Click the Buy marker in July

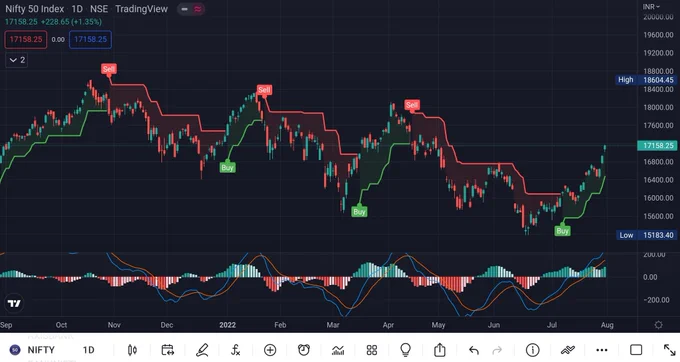click(562, 231)
